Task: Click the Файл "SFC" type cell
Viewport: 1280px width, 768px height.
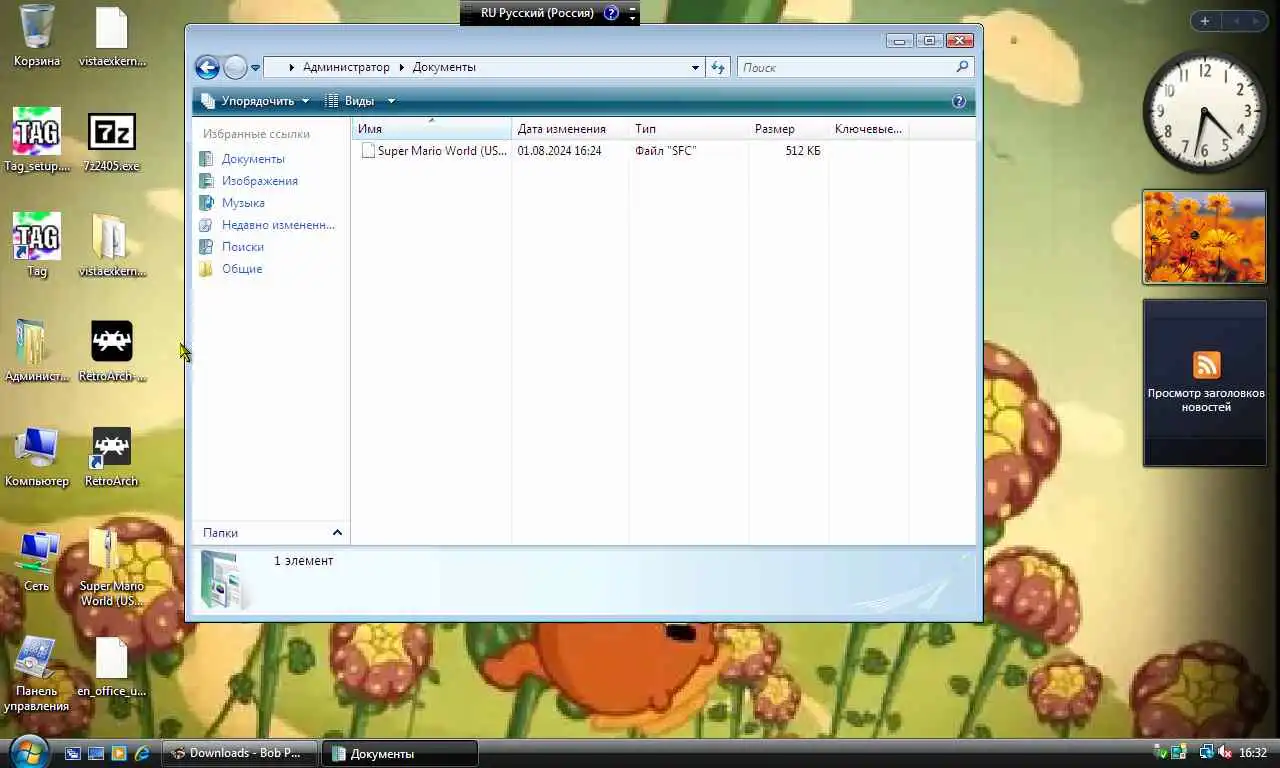Action: coord(665,151)
